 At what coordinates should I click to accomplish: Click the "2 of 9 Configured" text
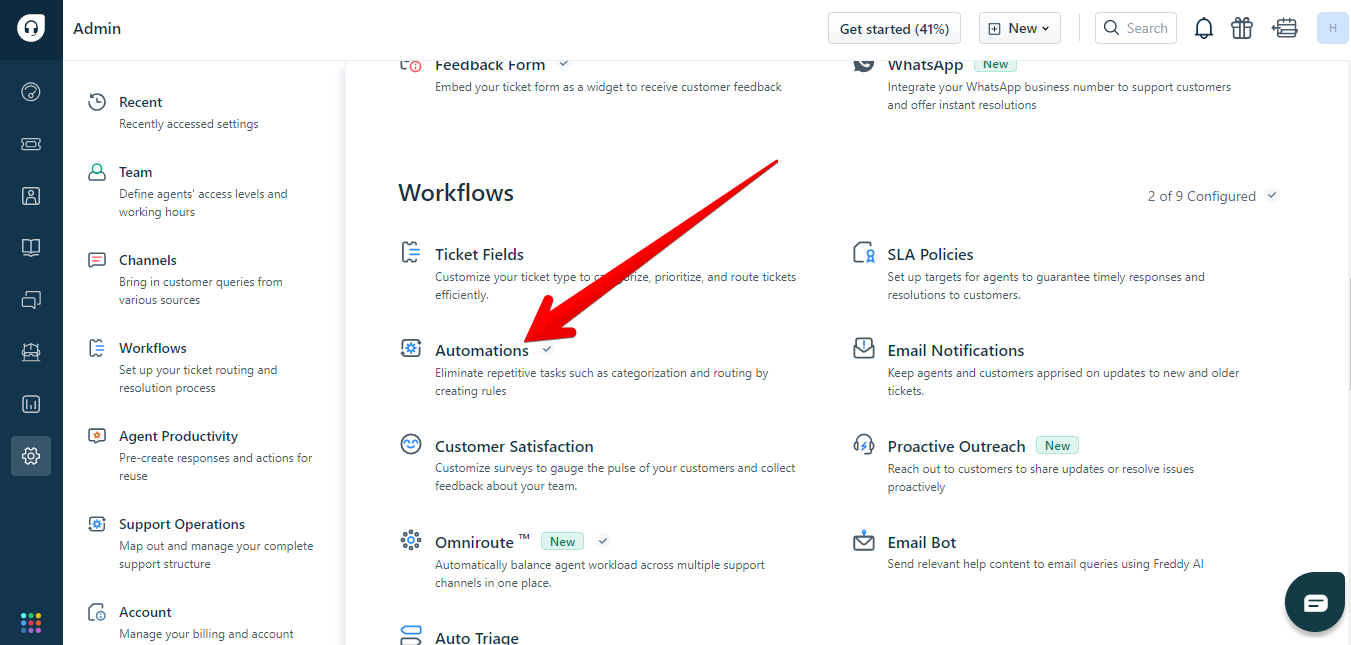1202,196
